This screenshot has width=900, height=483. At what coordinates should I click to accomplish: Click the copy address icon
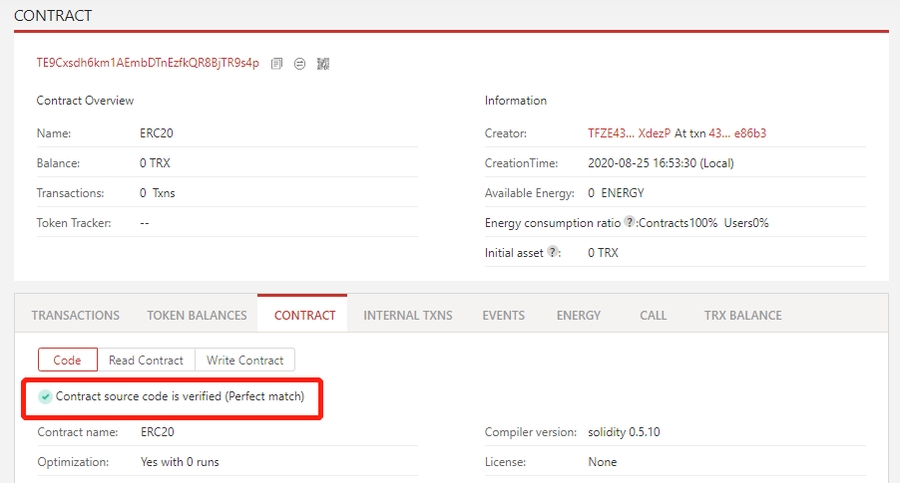277,63
